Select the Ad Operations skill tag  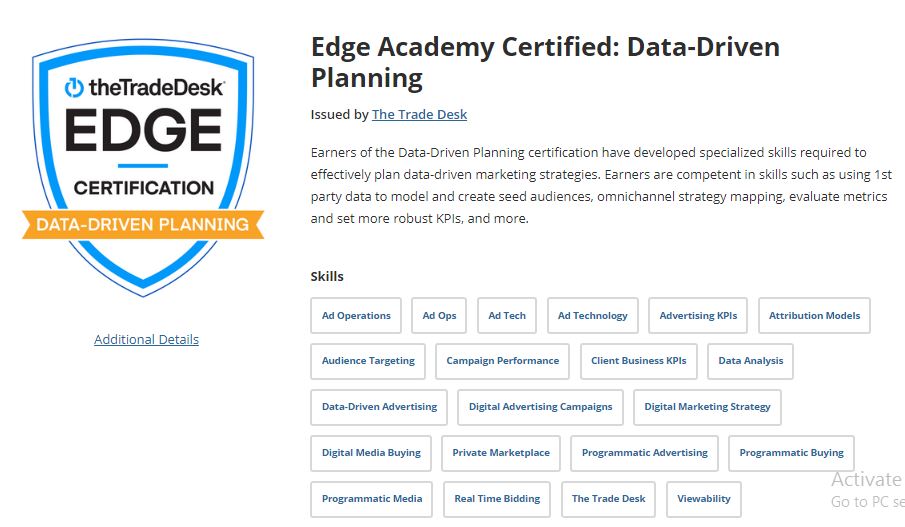pos(356,316)
